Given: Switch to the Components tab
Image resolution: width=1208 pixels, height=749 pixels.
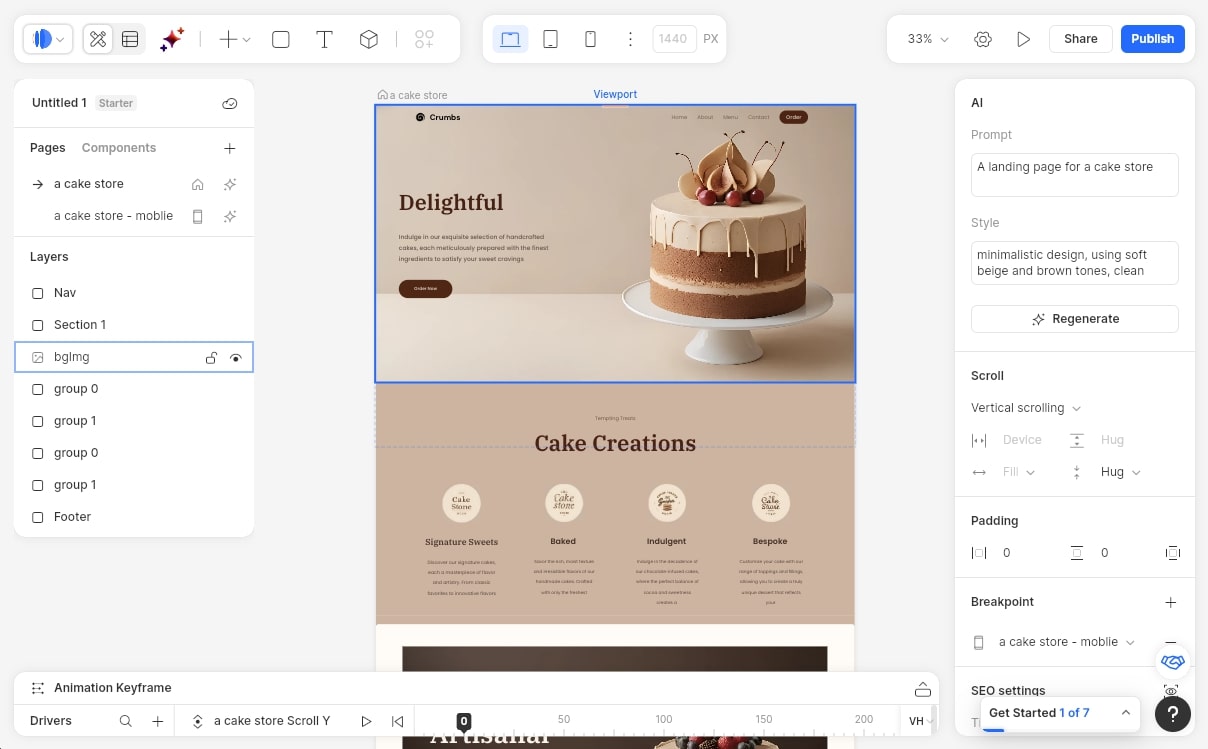Looking at the screenshot, I should click(x=118, y=147).
